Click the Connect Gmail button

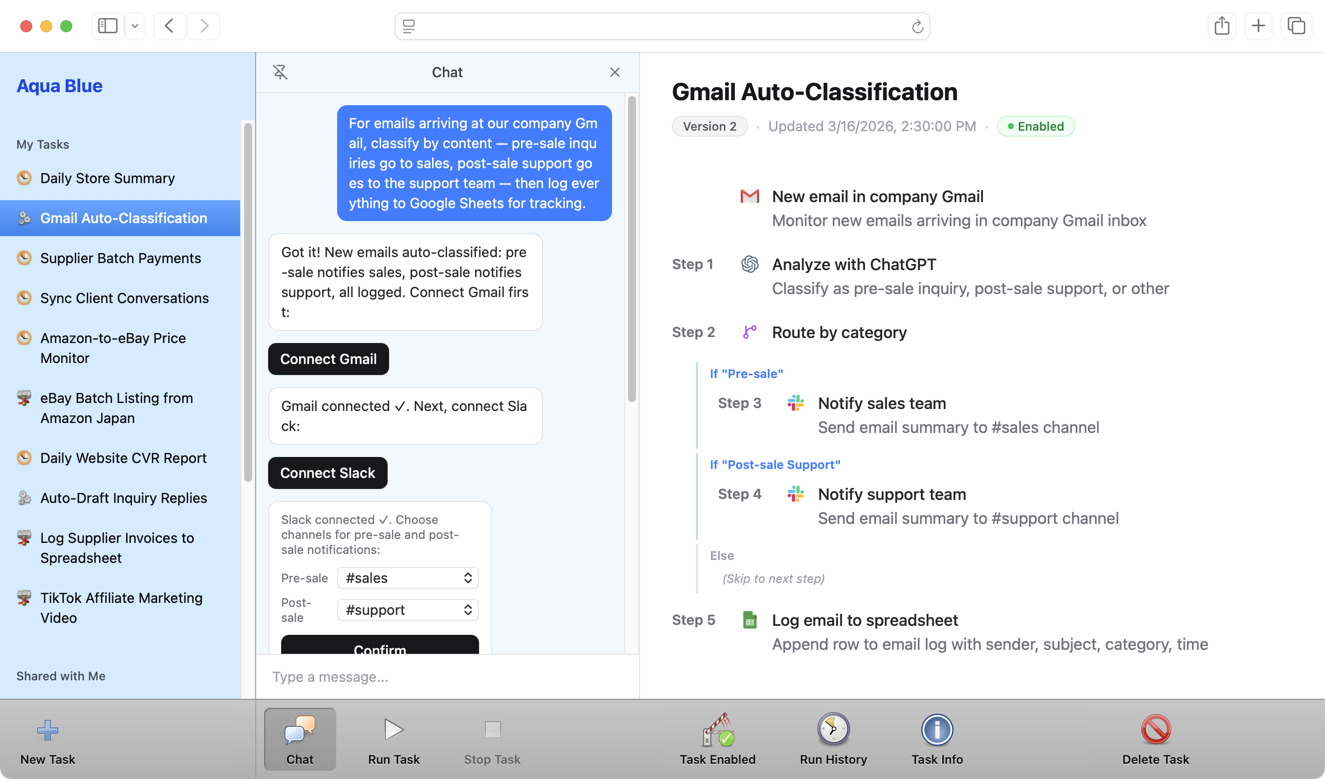tap(328, 359)
